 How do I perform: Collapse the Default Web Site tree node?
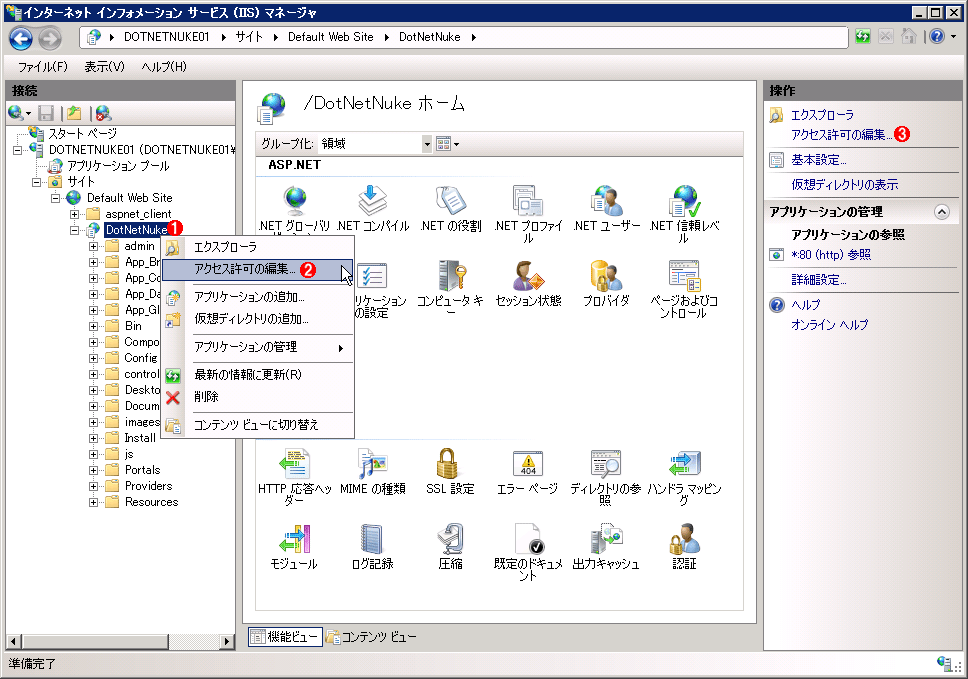[56, 198]
